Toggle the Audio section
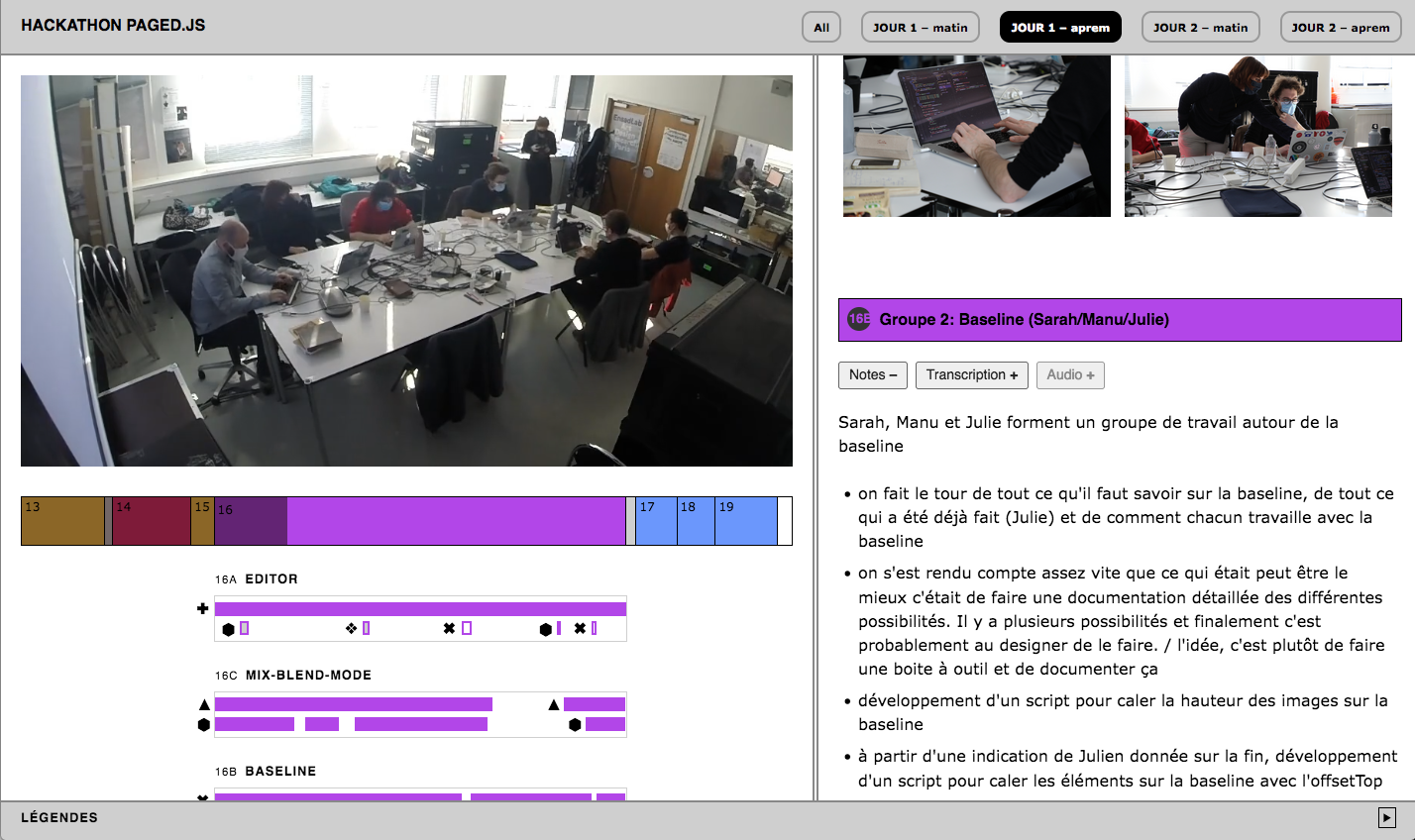 [x=1070, y=374]
